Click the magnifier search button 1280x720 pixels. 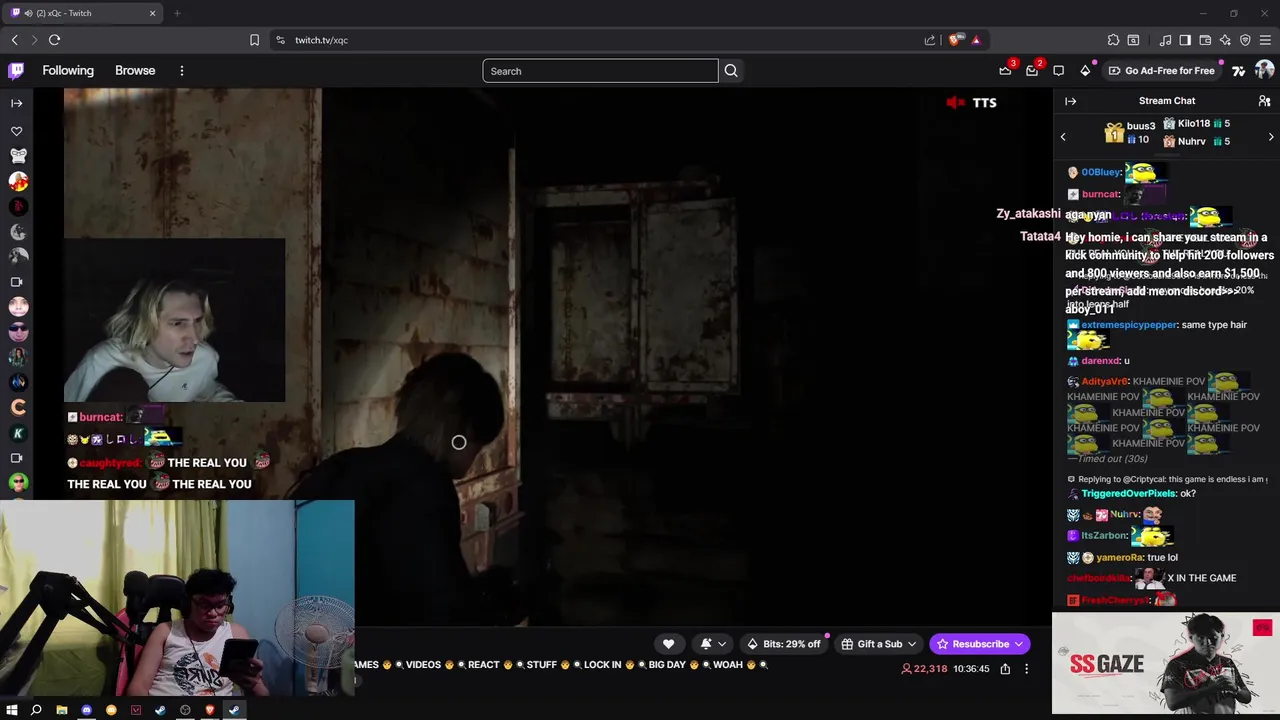point(731,71)
